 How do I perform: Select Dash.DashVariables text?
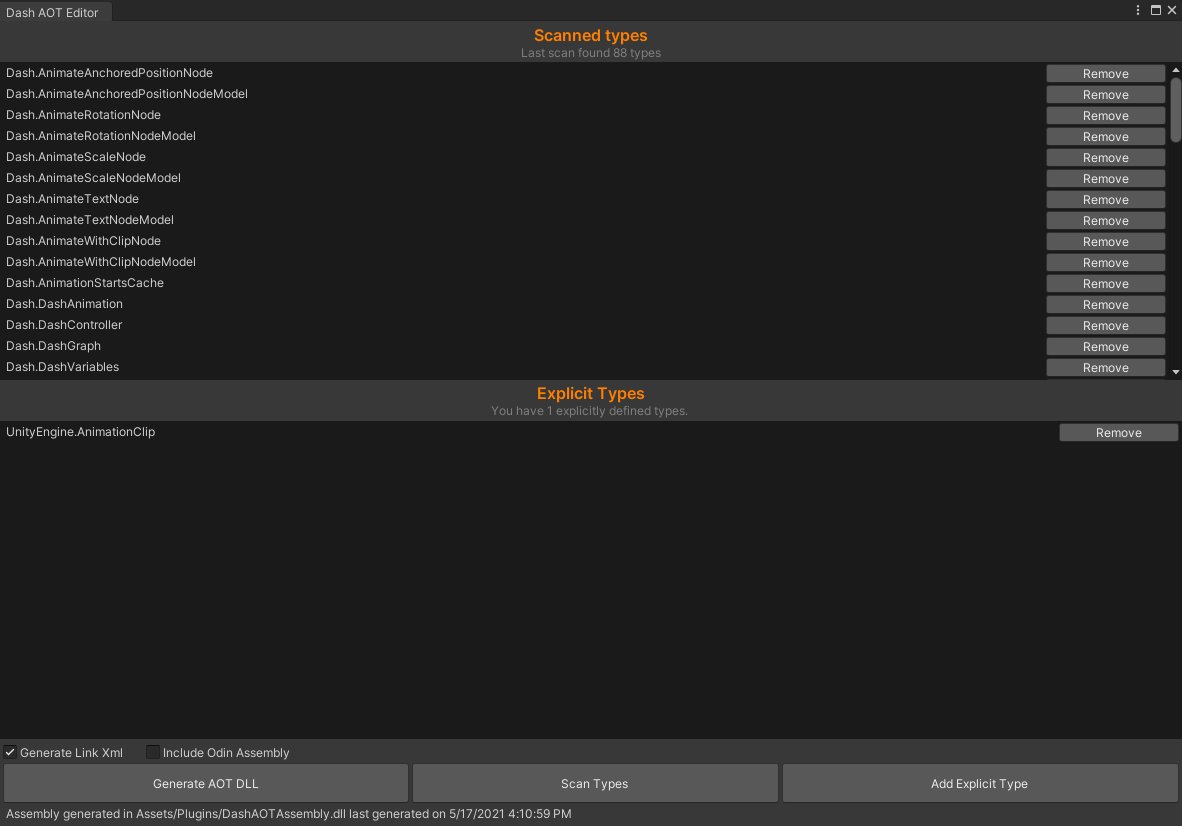point(63,367)
